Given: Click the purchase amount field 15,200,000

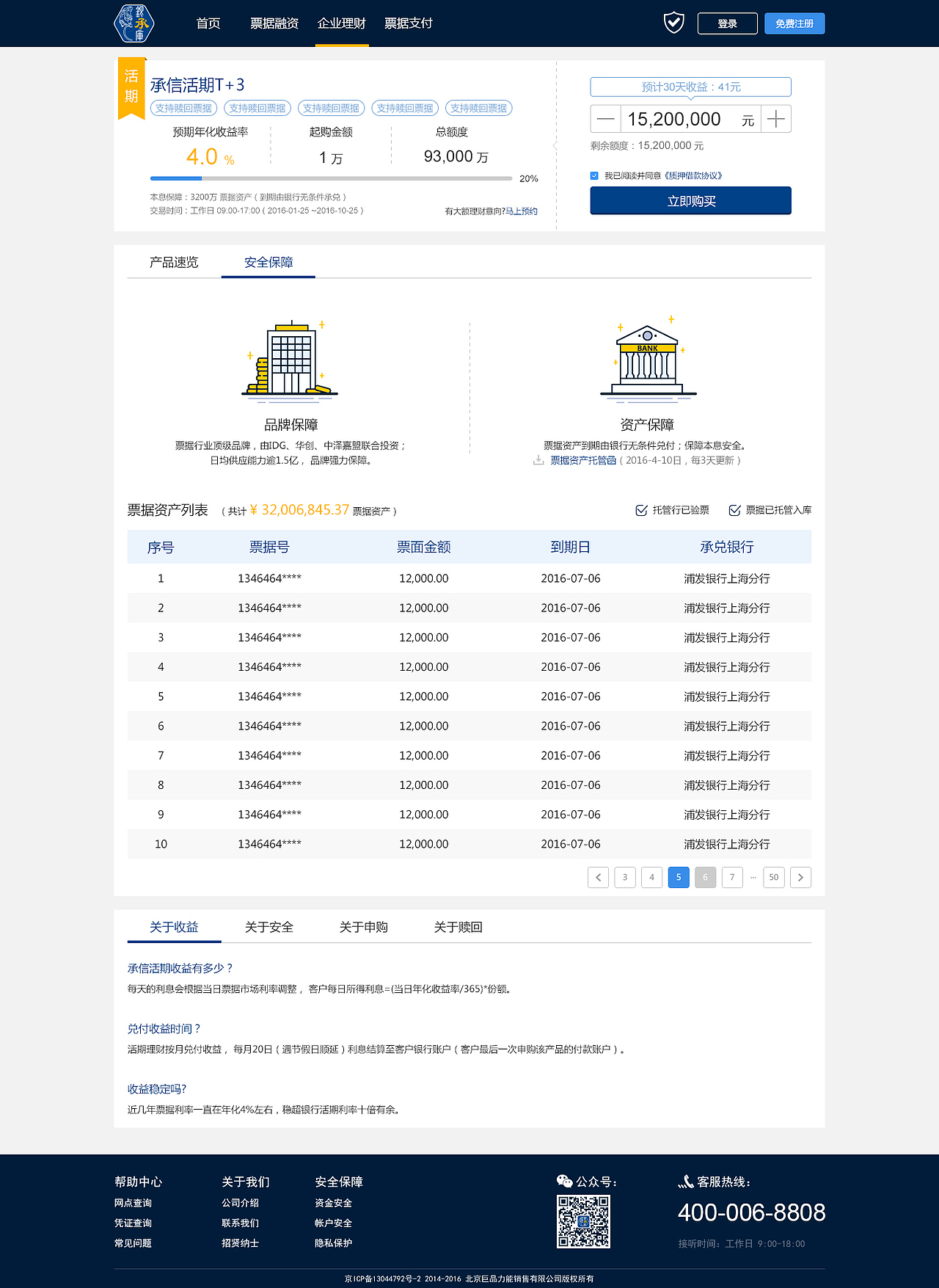Looking at the screenshot, I should (x=691, y=119).
